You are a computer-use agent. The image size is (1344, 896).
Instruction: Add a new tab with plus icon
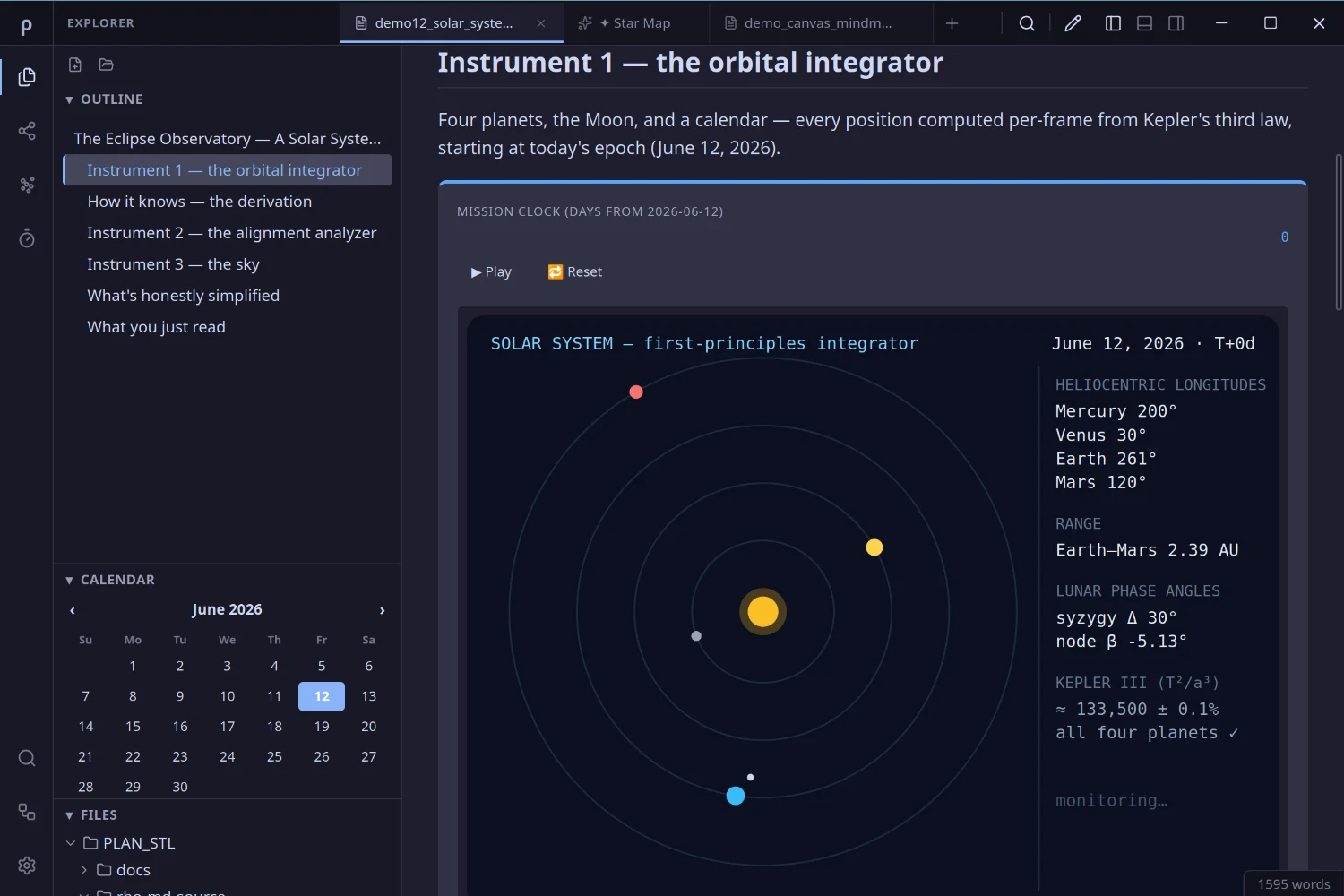tap(952, 23)
